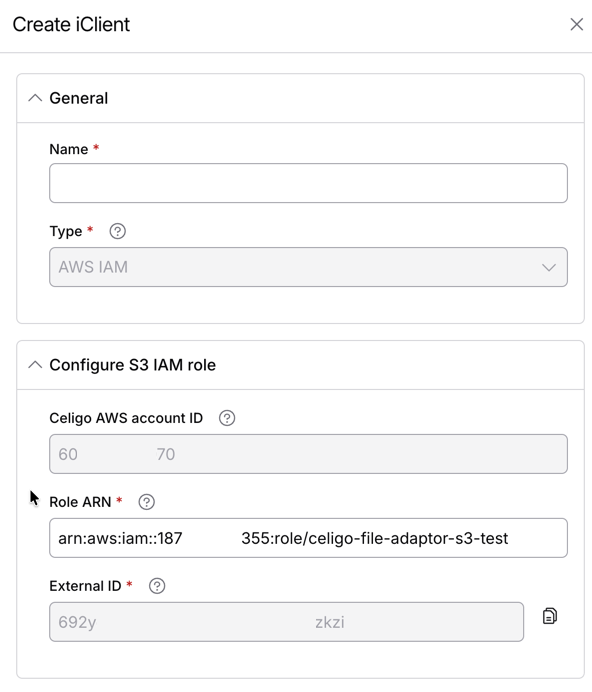Click the Role ARN label

tap(80, 502)
